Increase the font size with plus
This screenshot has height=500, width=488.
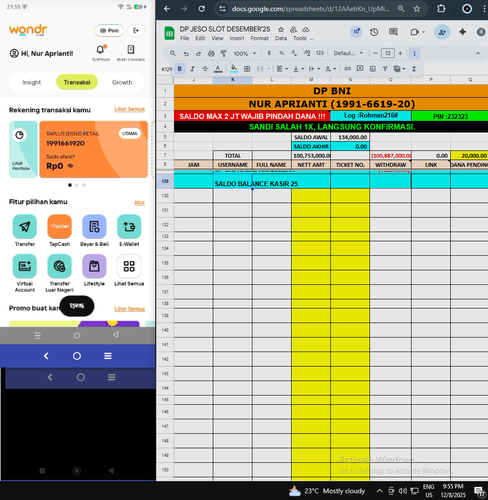click(400, 53)
